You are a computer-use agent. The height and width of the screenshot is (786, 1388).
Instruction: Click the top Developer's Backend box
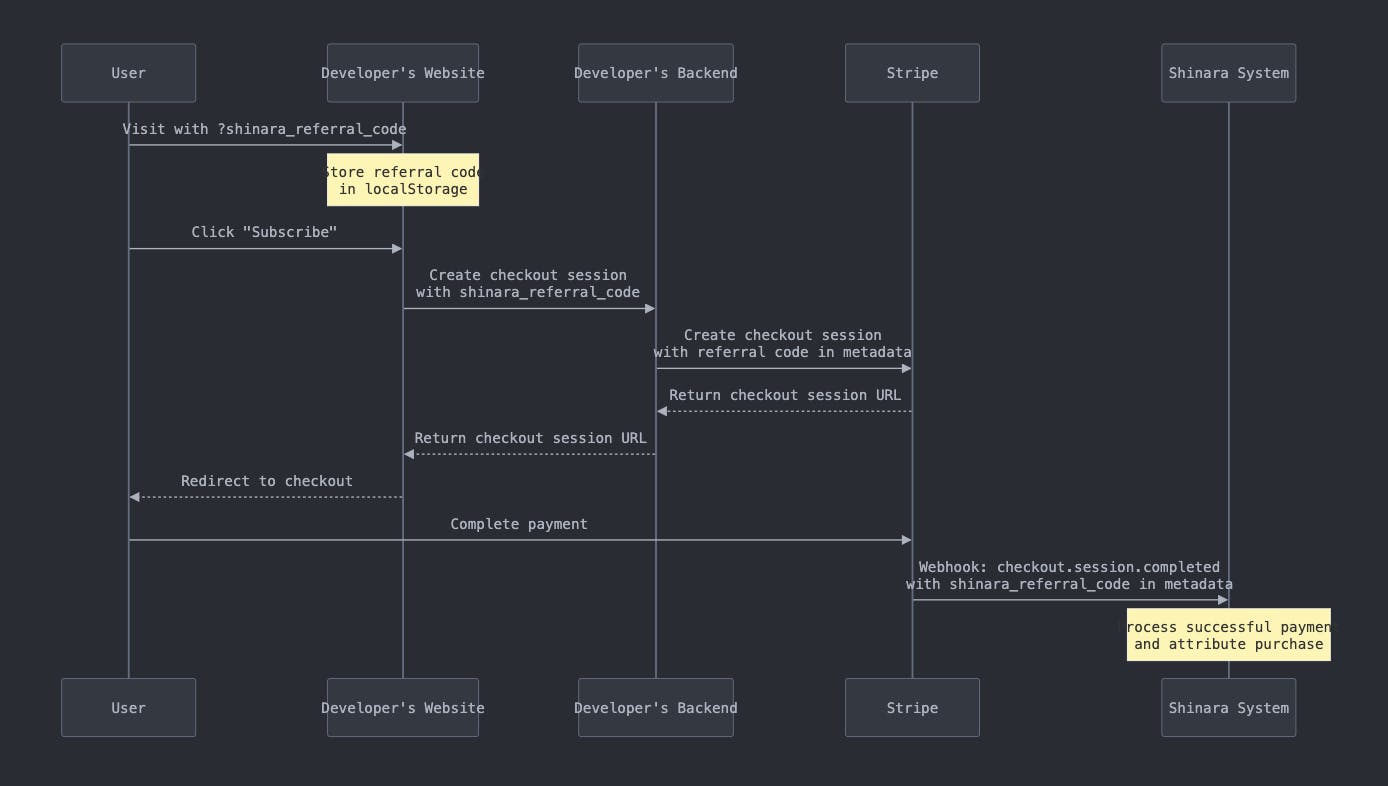click(x=656, y=73)
